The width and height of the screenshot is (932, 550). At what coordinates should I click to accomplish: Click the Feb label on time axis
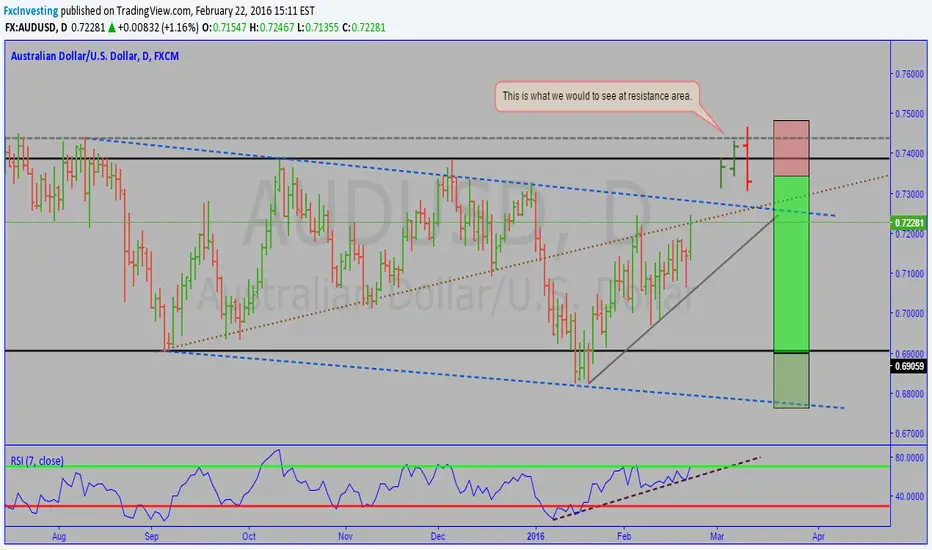coord(624,536)
